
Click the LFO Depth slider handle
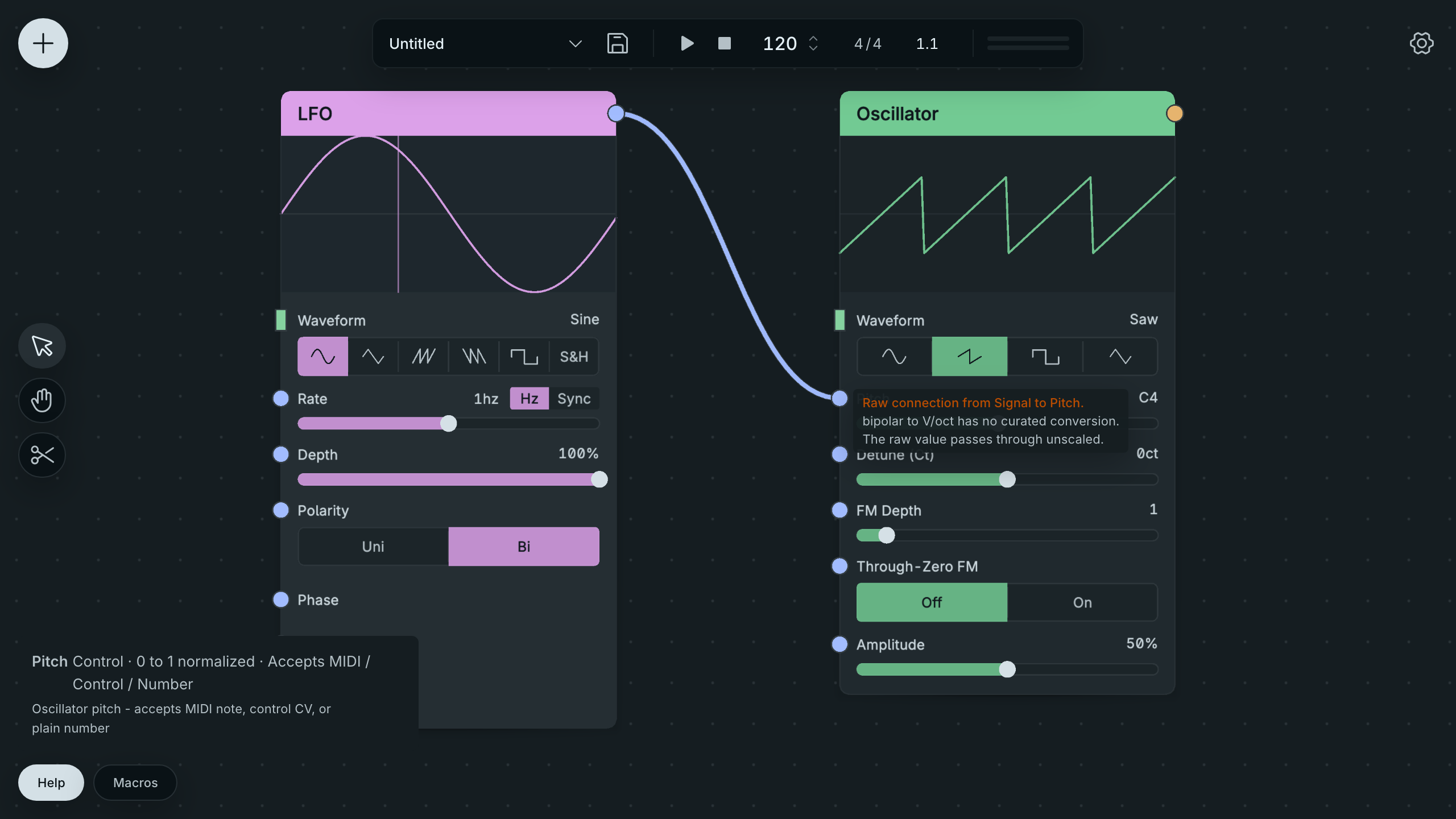599,479
